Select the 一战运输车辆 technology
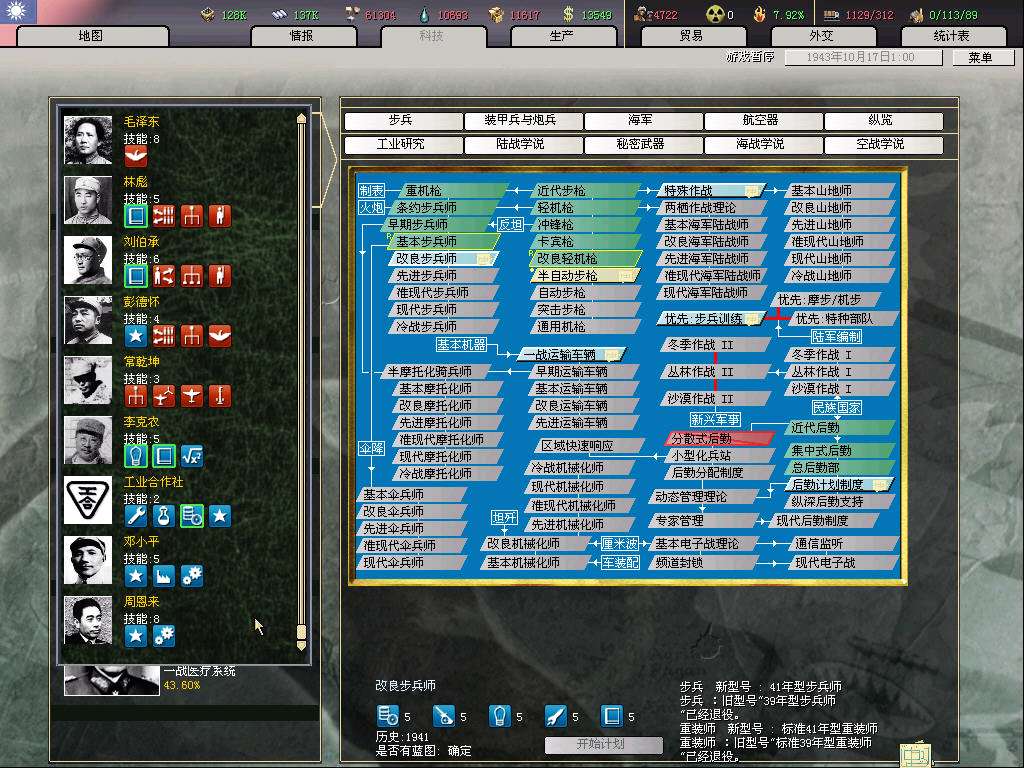The image size is (1024, 768). coord(571,355)
